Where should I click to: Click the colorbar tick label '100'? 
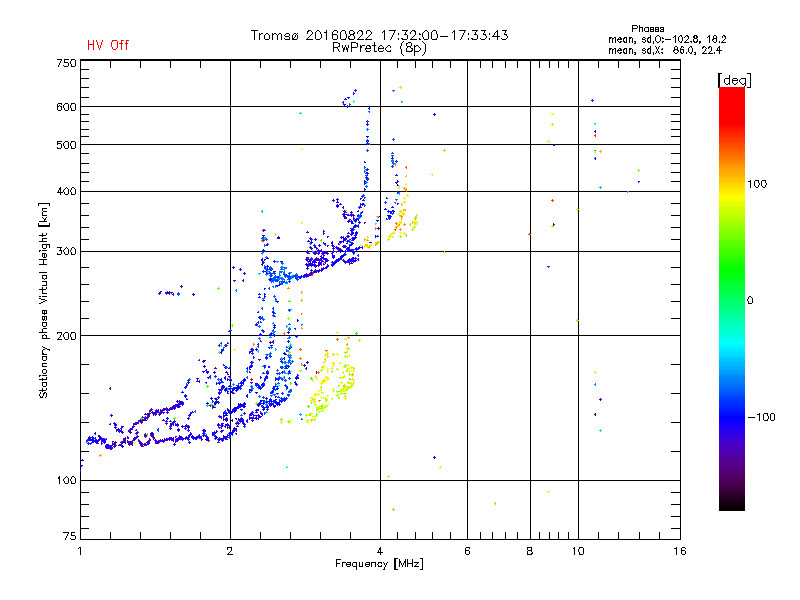(757, 184)
